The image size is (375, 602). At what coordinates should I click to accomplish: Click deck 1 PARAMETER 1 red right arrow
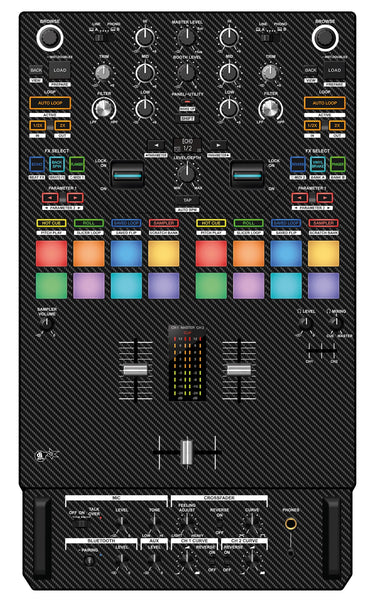point(75,198)
